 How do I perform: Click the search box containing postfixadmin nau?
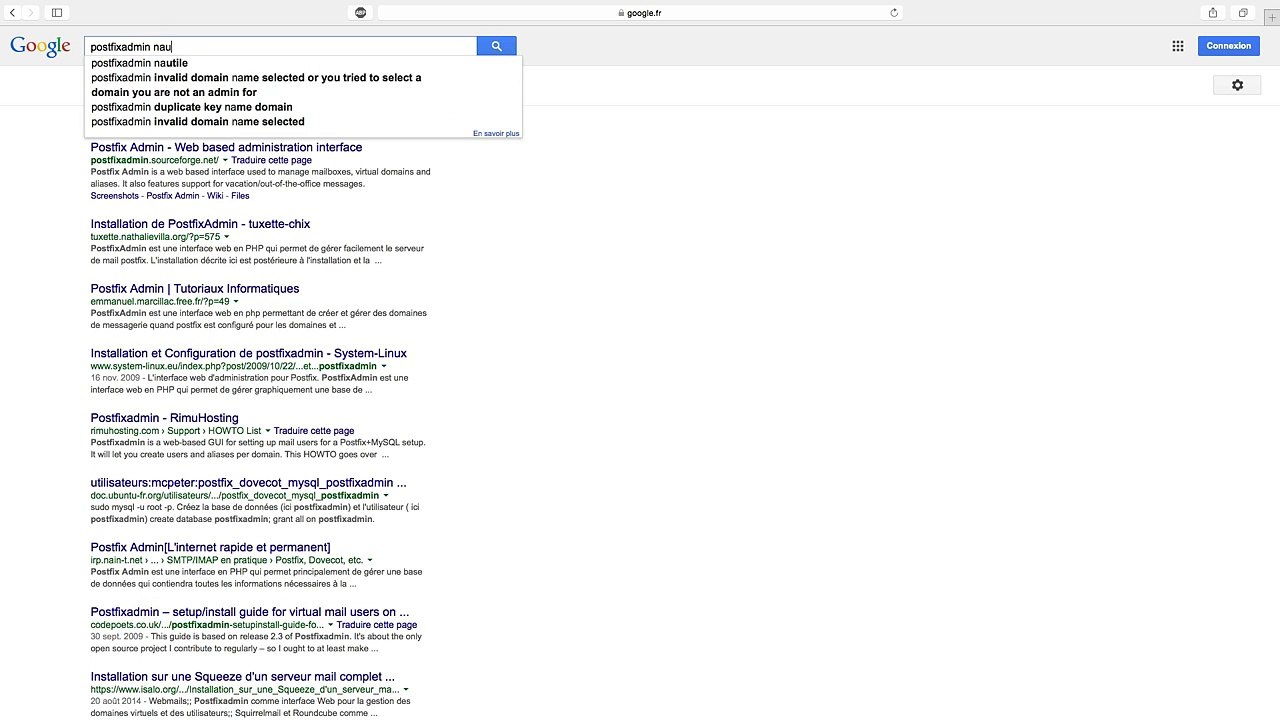coord(281,46)
